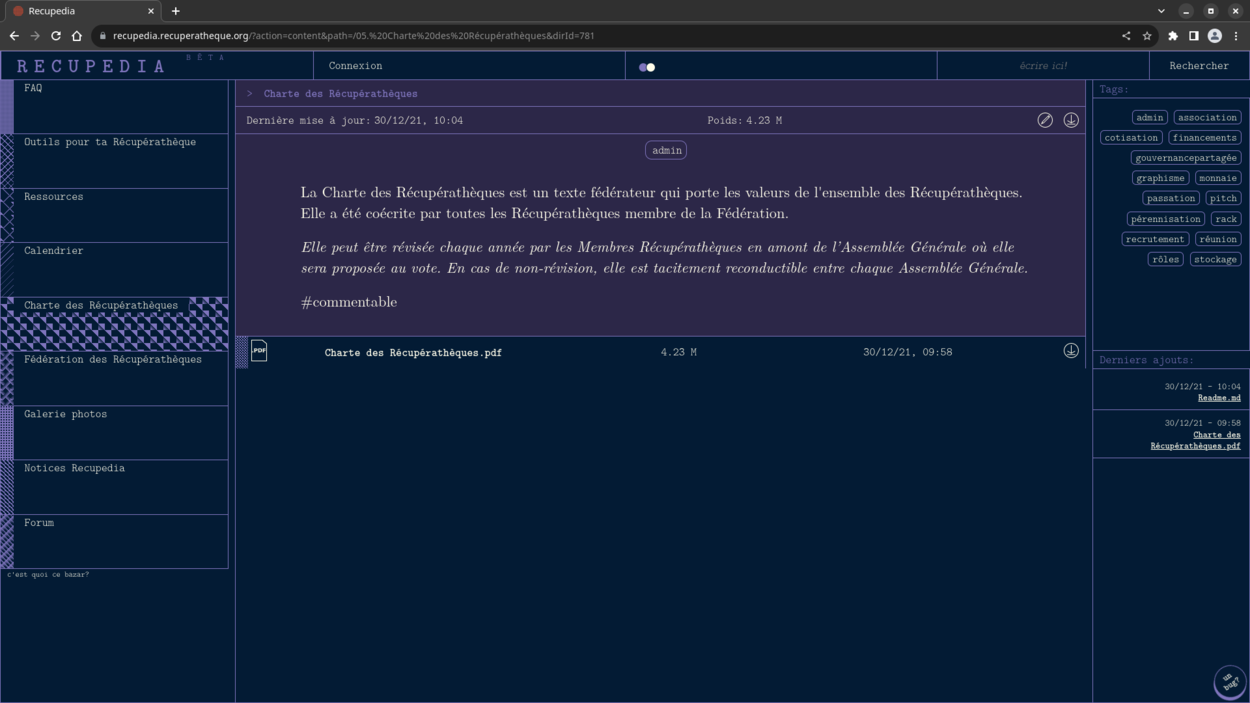
Task: Open the browser extensions puzzle icon
Action: click(x=1173, y=36)
